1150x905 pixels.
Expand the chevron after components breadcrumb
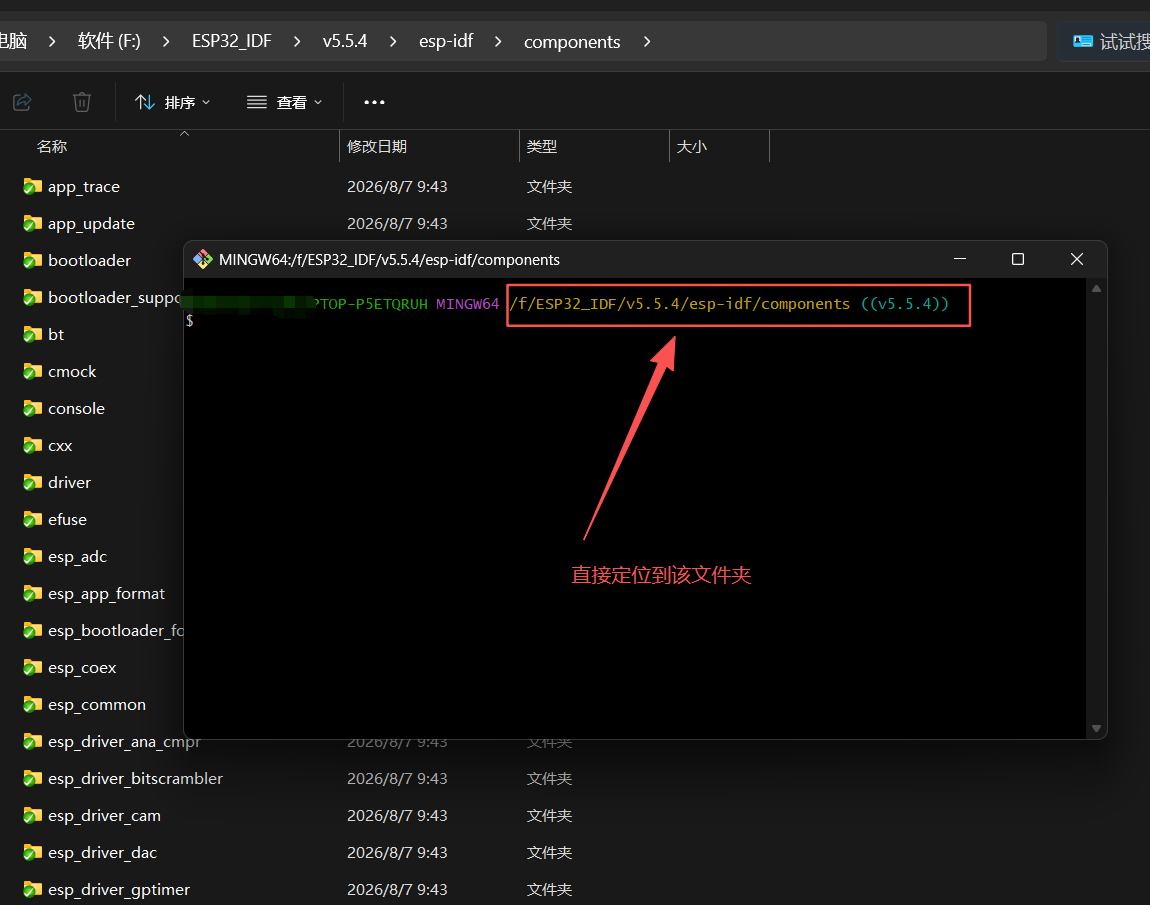(647, 42)
